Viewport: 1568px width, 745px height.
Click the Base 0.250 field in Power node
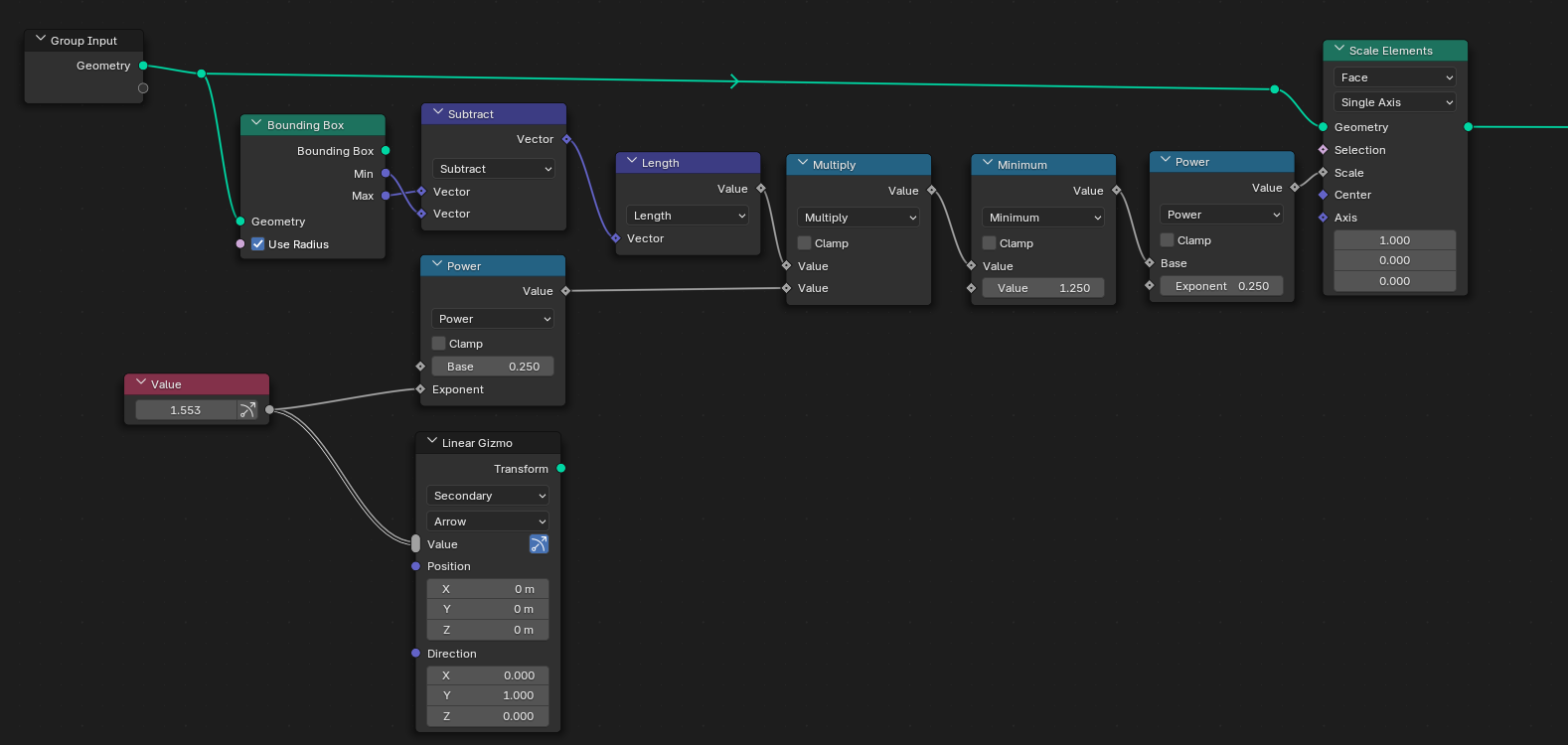tap(492, 367)
